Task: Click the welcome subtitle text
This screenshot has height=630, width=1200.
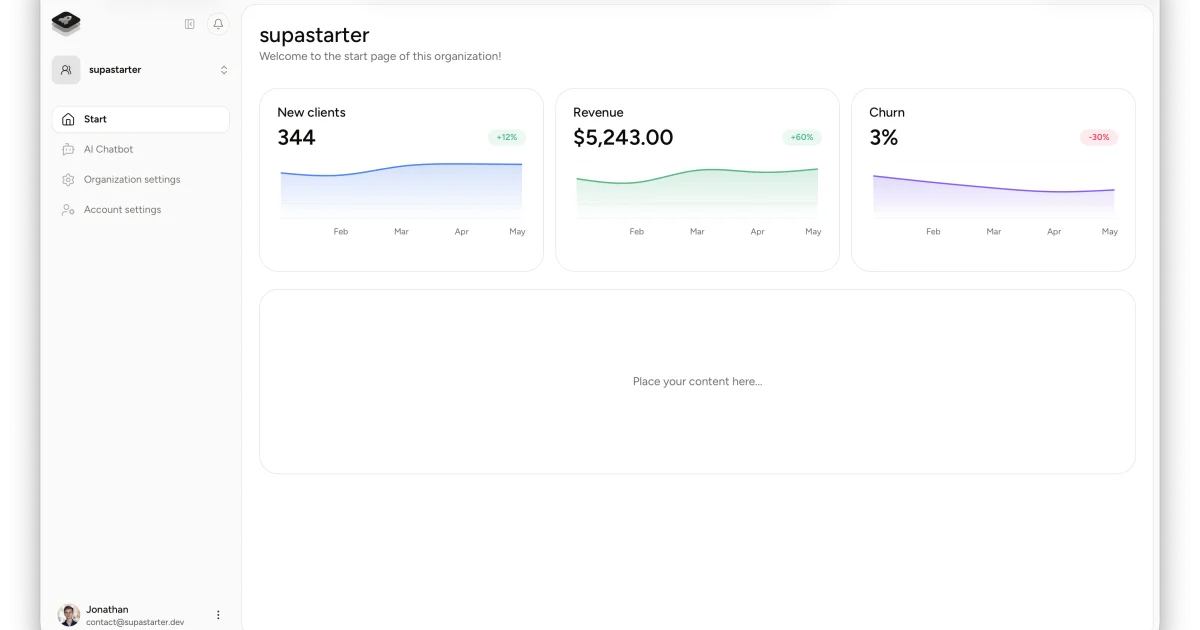Action: (x=380, y=56)
